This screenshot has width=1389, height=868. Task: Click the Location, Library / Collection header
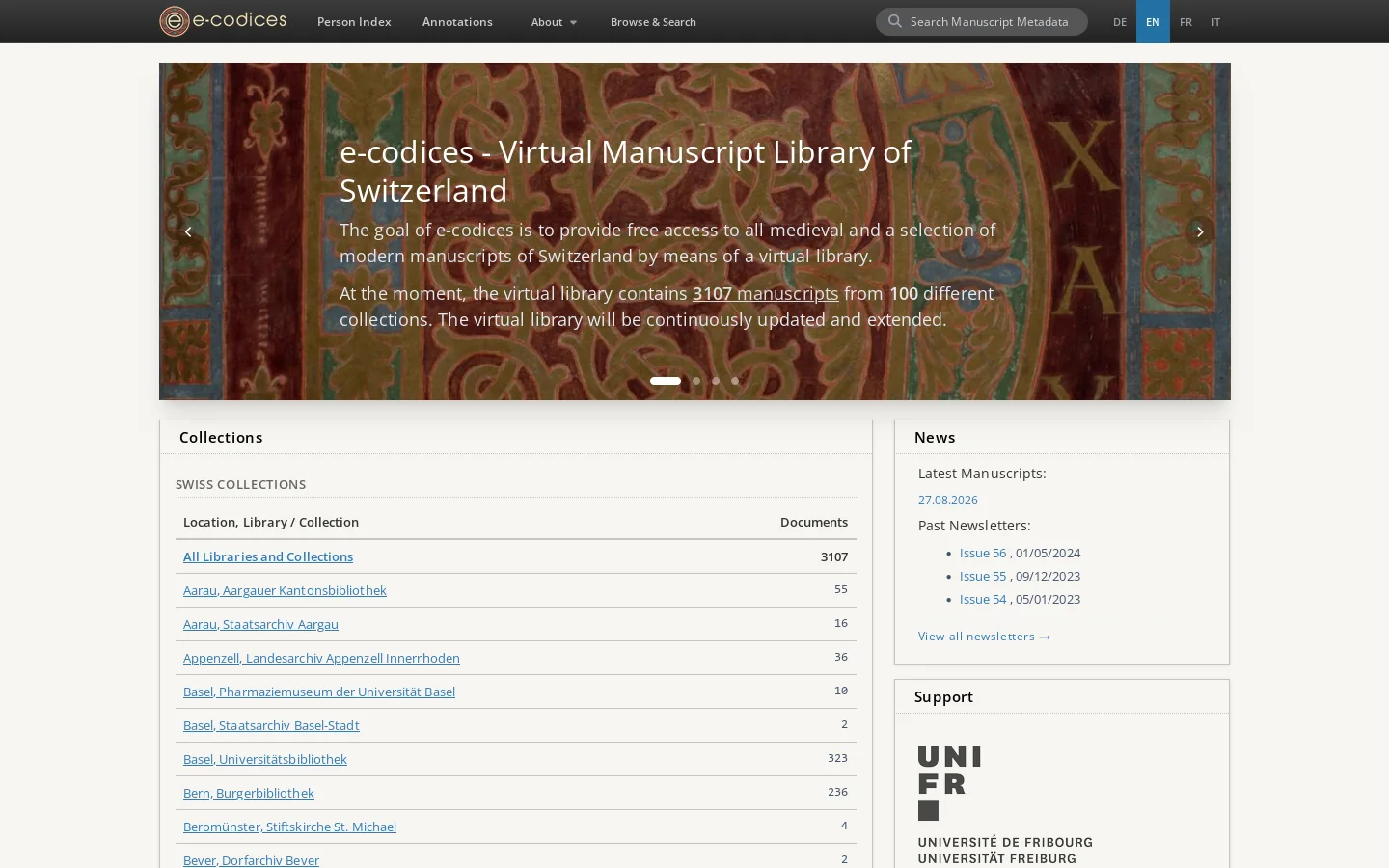click(x=271, y=522)
